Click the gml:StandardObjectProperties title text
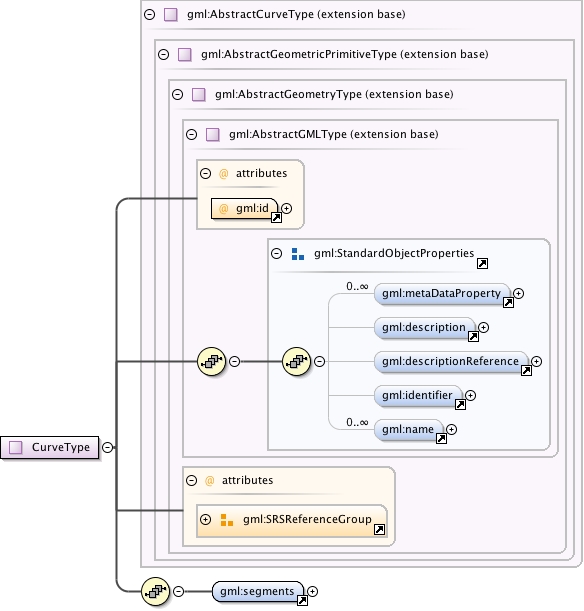This screenshot has height=611, width=584. pyautogui.click(x=394, y=254)
